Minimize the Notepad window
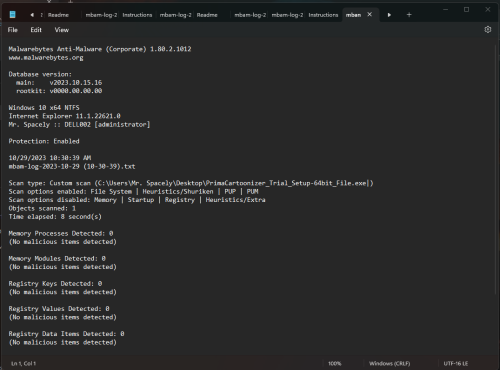The width and height of the screenshot is (500, 370). (x=446, y=10)
